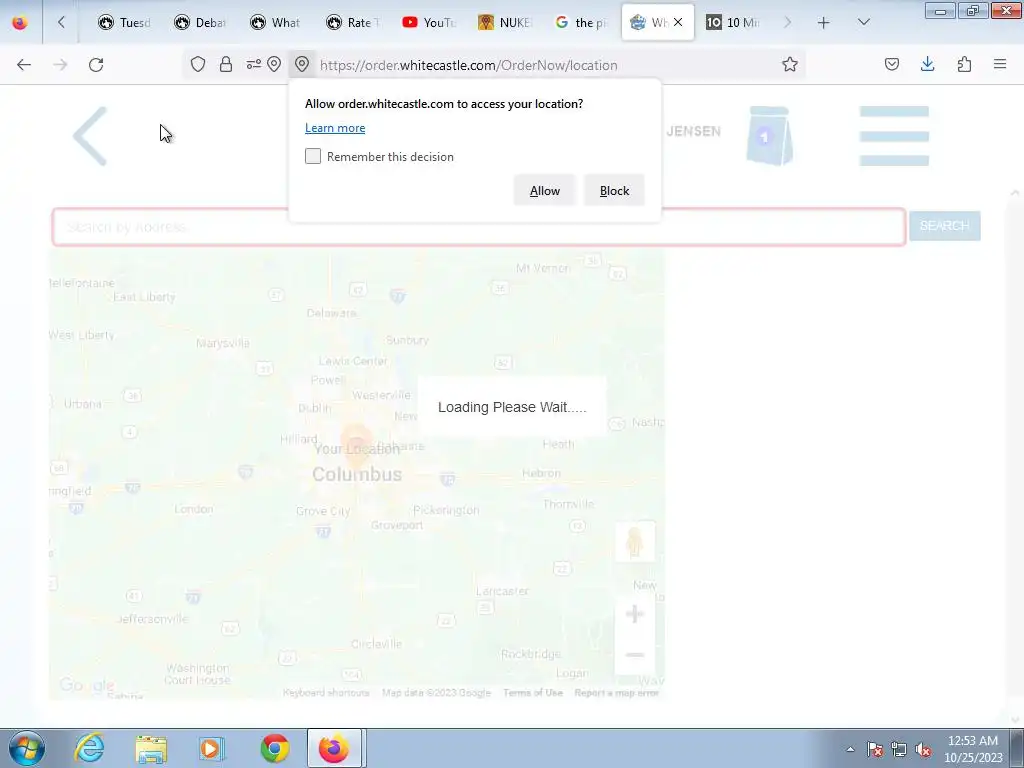
Task: Open Firefox View icon in tab bar
Action: click(x=20, y=22)
